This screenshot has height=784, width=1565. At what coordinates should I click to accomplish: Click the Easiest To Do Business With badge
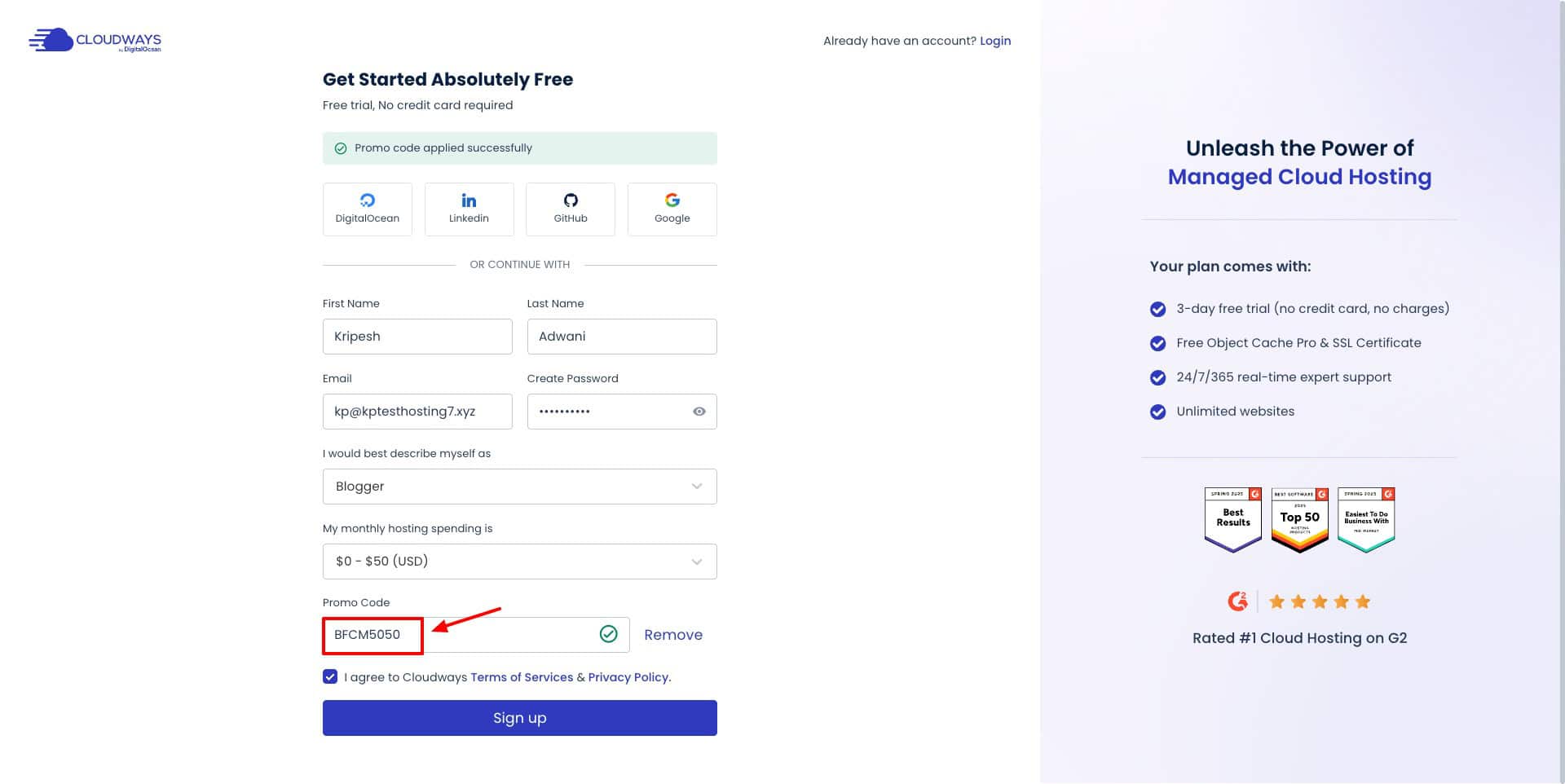[x=1366, y=519]
